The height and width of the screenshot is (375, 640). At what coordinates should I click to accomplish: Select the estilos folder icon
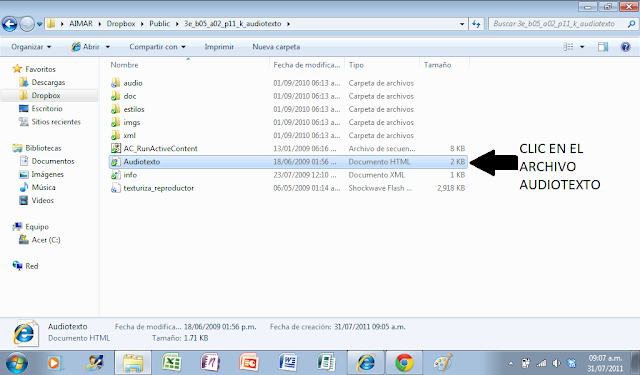click(116, 109)
